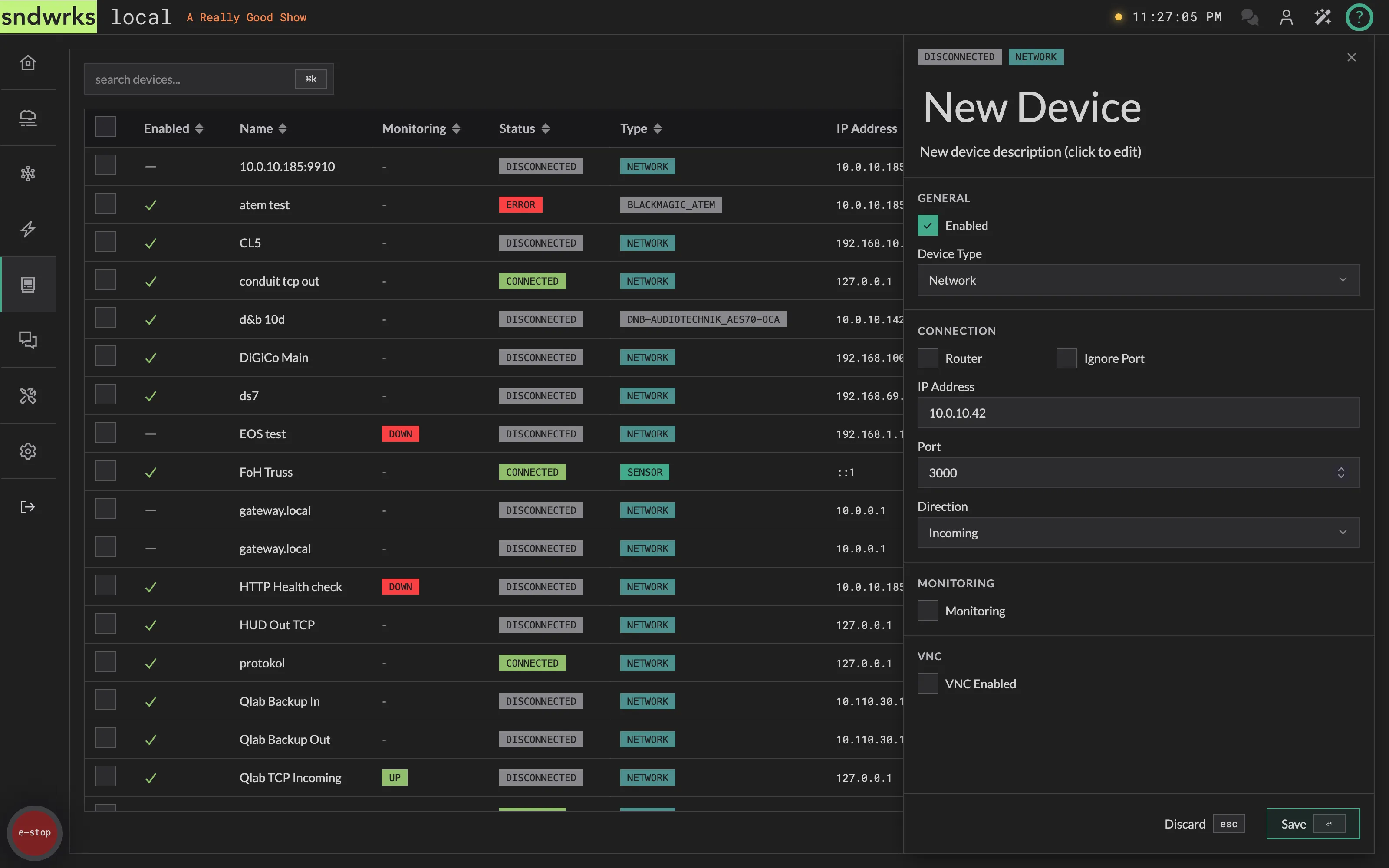Viewport: 1389px width, 868px height.
Task: Open the tools wrench icon in the sidebar
Action: 27,395
